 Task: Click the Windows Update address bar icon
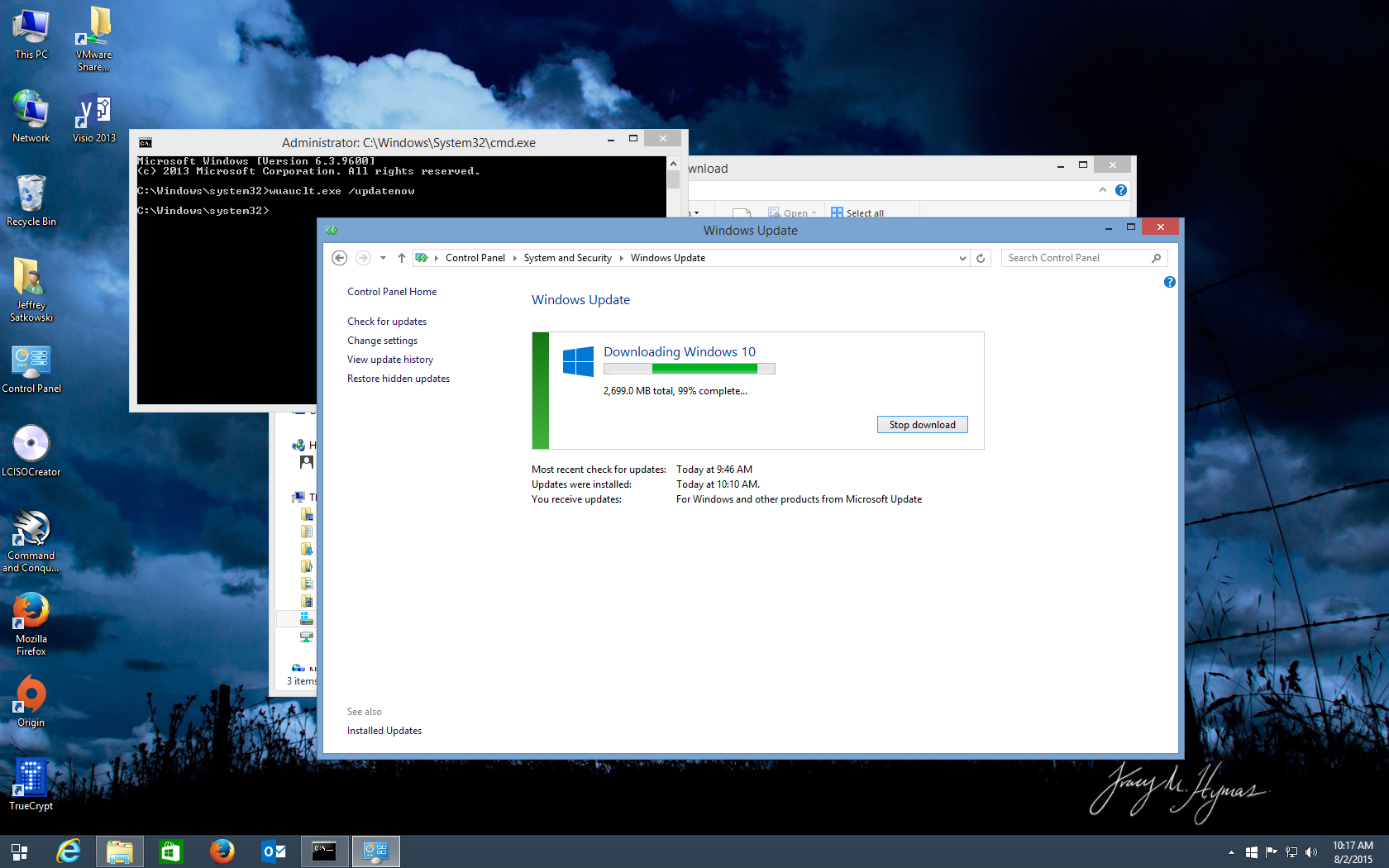(x=422, y=258)
